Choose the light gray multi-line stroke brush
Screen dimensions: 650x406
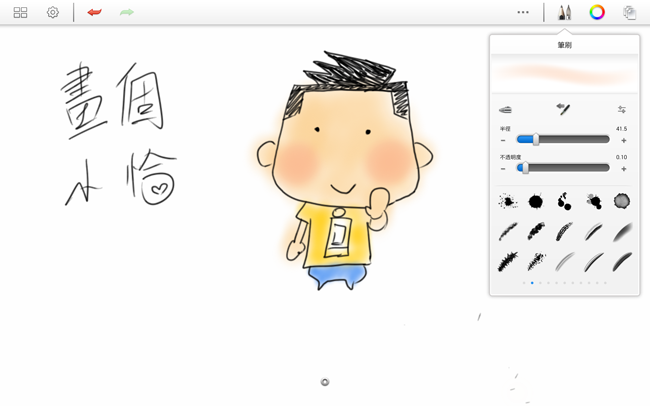click(564, 262)
